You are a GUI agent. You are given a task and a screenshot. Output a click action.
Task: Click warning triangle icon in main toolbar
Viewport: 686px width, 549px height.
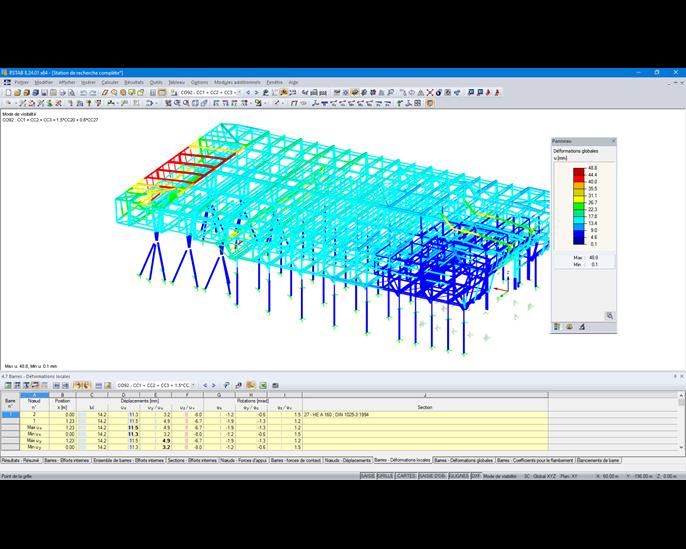420,92
